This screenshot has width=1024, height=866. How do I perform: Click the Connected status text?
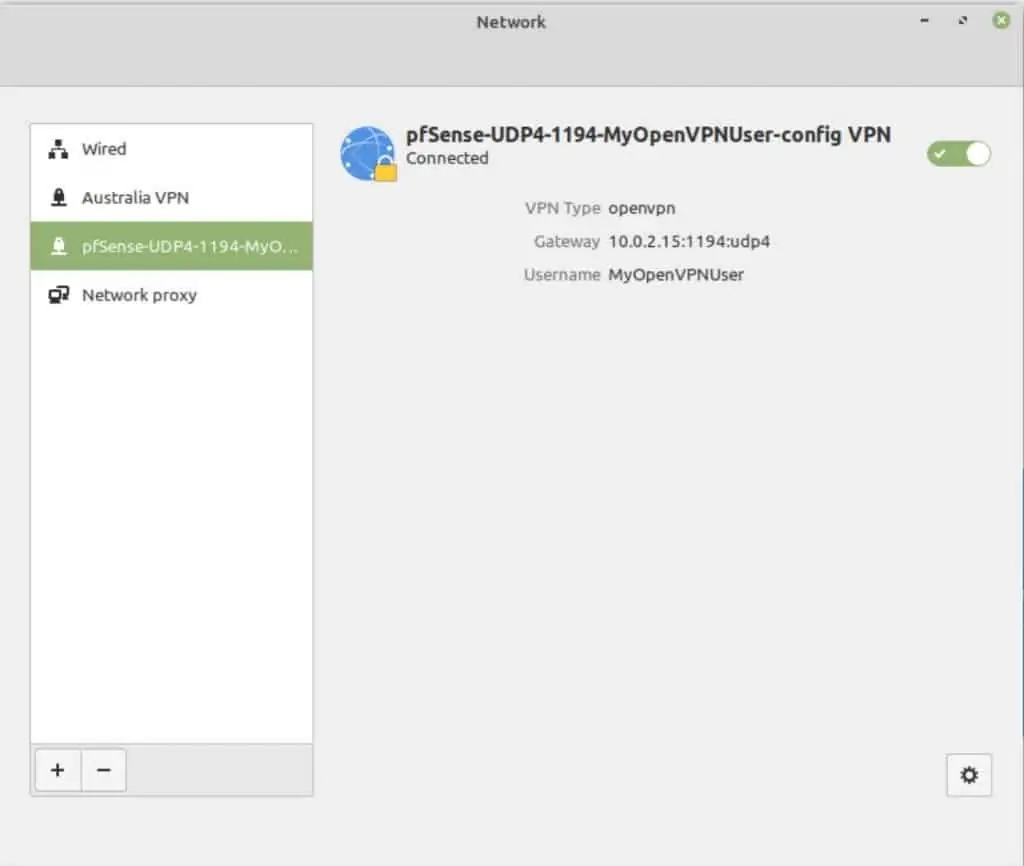click(x=447, y=158)
